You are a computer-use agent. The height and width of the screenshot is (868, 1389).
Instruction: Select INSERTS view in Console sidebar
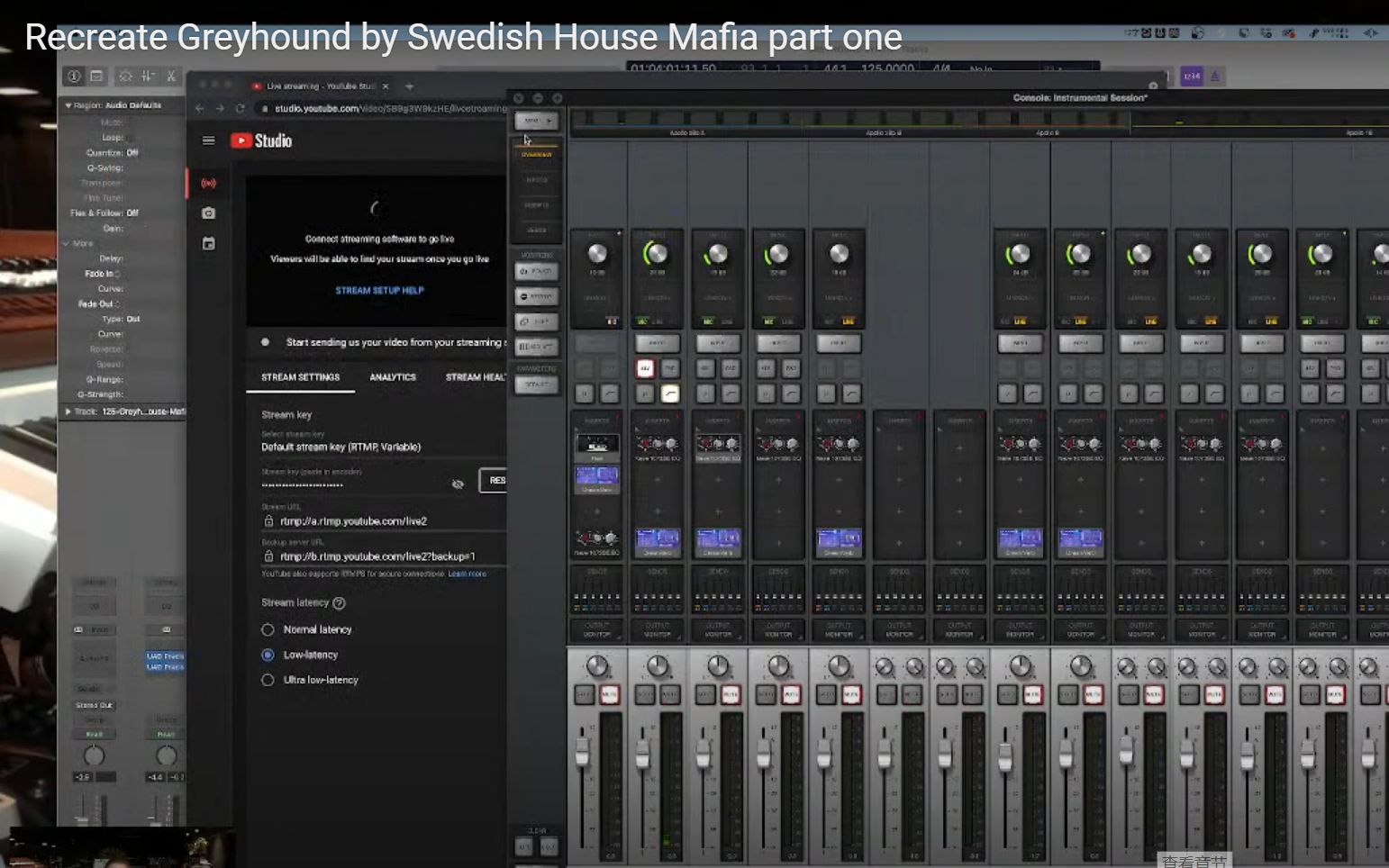click(x=536, y=205)
